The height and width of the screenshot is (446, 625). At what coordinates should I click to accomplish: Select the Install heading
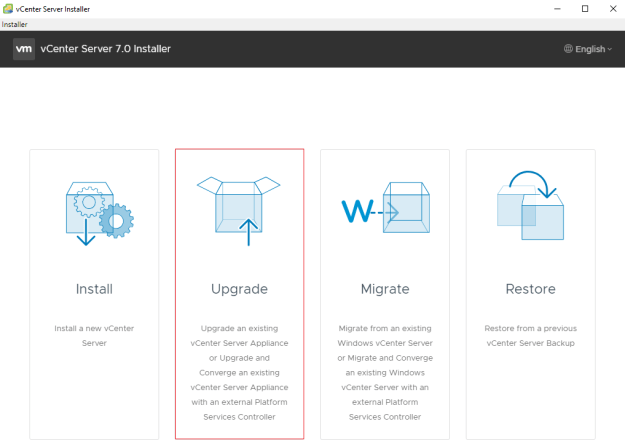click(94, 289)
